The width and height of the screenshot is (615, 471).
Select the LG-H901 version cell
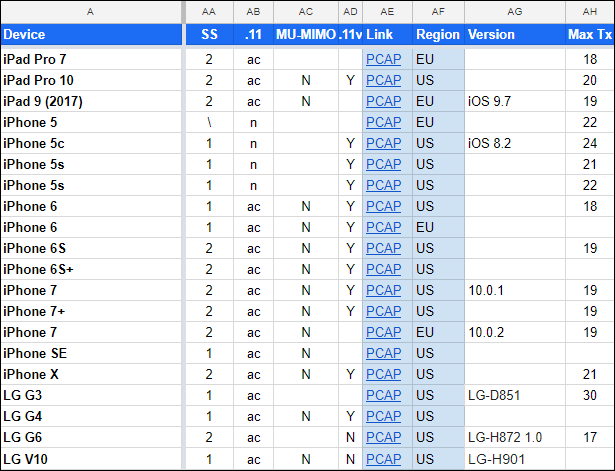coord(515,459)
